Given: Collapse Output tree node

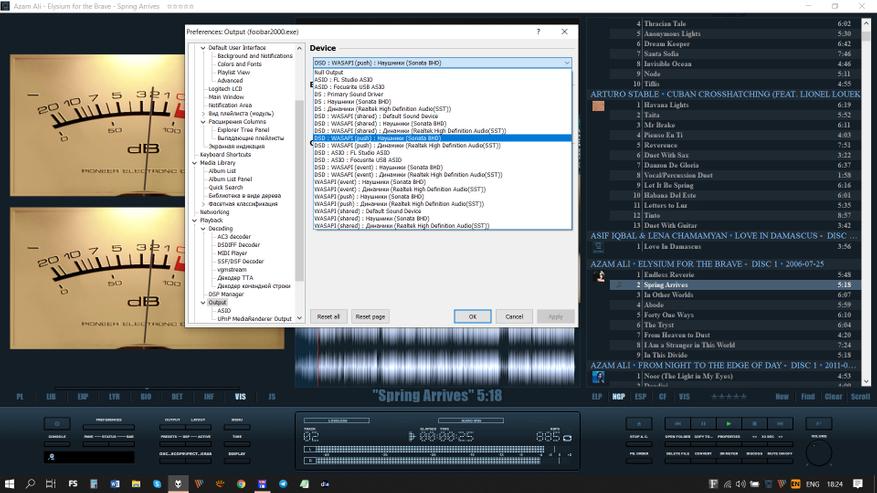Looking at the screenshot, I should pos(203,302).
